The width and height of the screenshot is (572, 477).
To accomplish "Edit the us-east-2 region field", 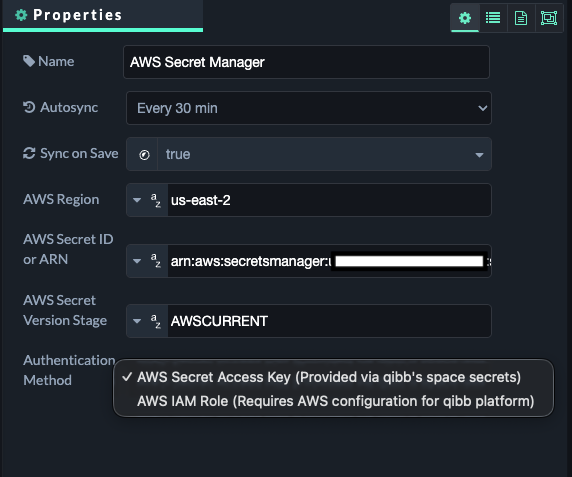I will 329,200.
